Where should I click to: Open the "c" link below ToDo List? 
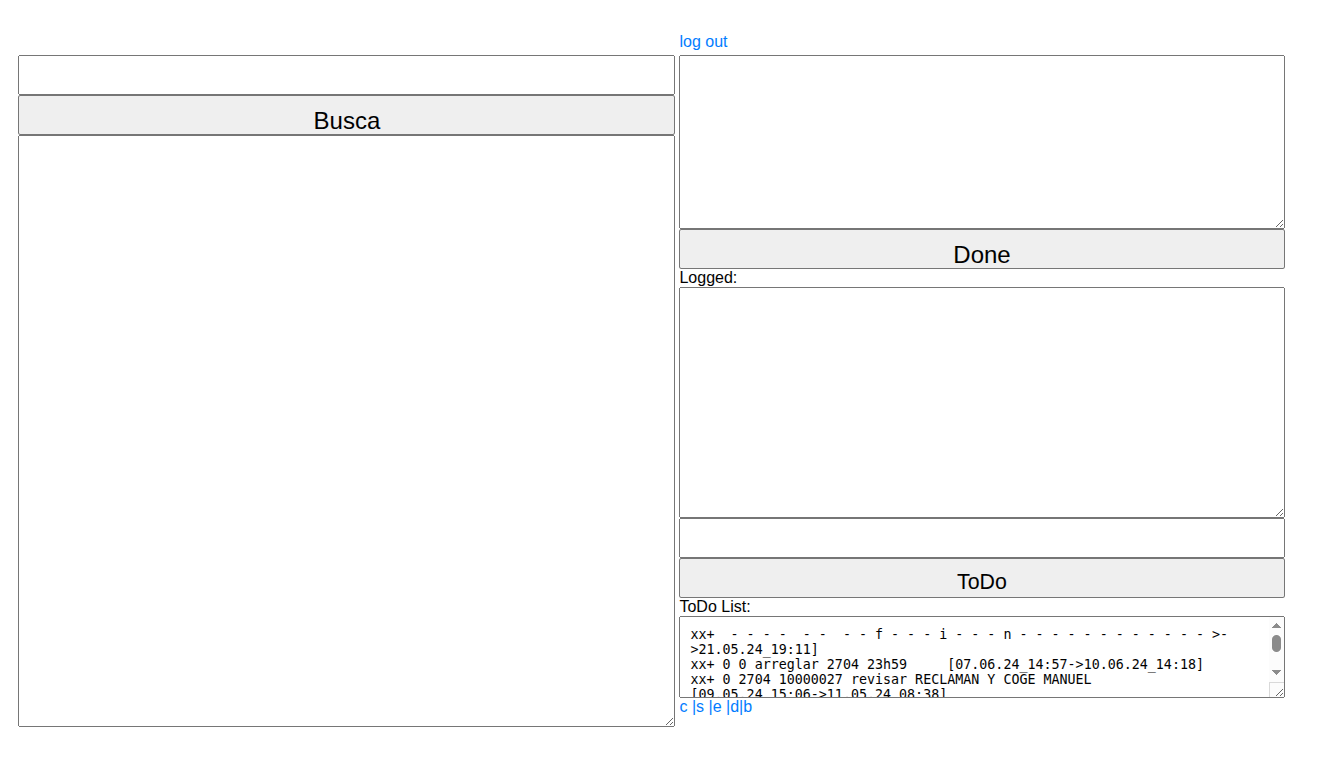684,707
